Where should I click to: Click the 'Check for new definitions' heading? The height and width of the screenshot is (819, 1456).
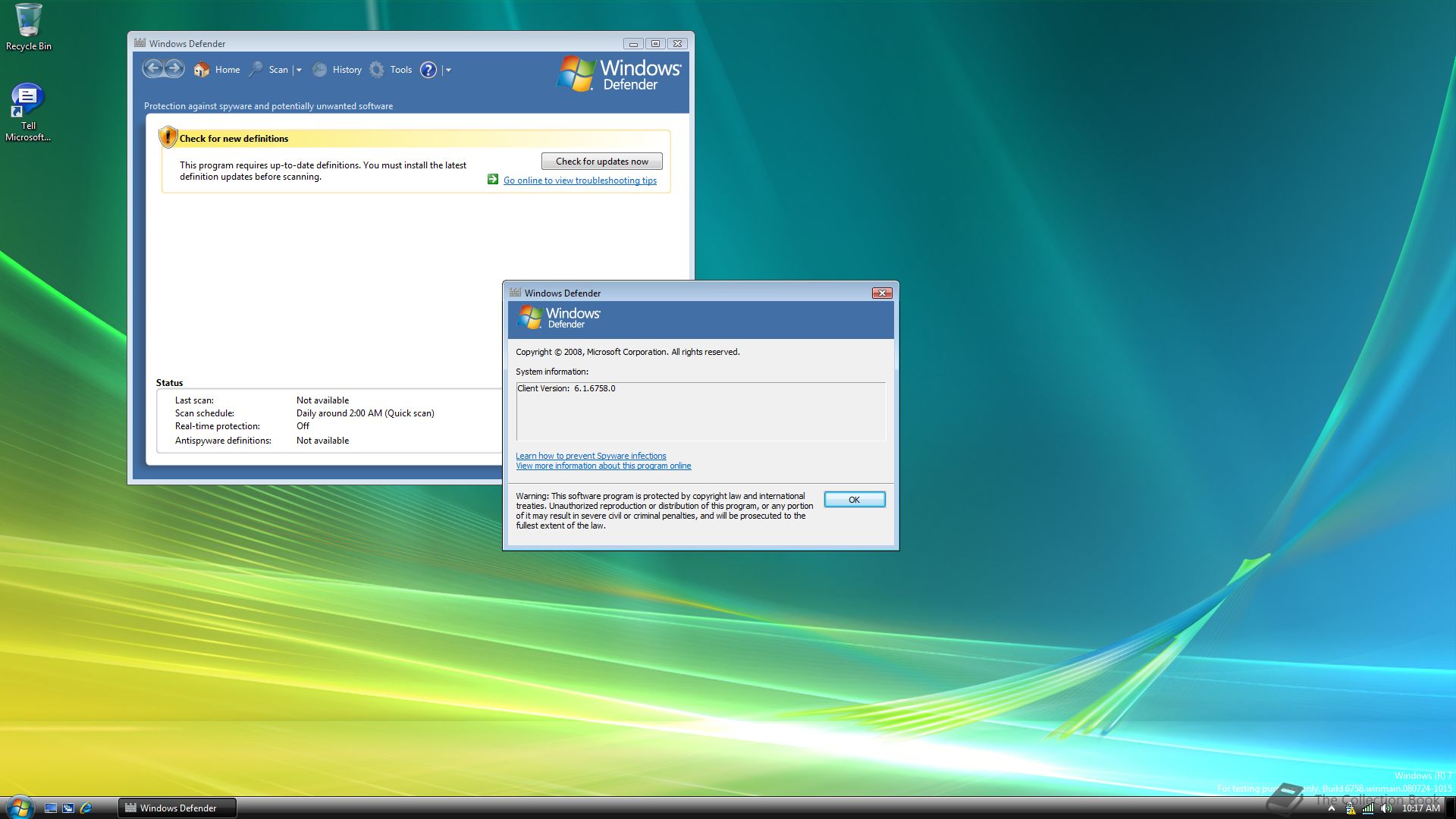pos(234,139)
